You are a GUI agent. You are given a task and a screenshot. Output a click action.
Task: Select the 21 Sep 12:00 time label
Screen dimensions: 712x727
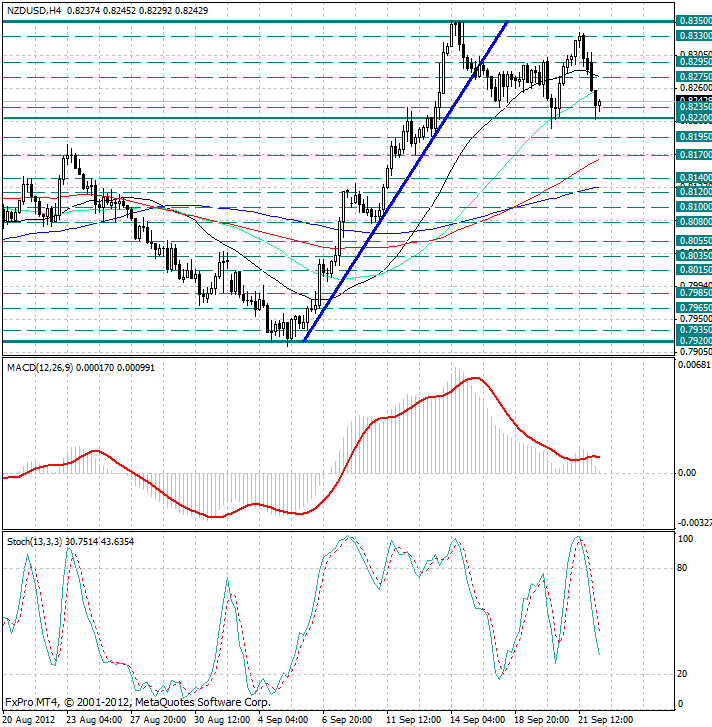click(x=606, y=720)
